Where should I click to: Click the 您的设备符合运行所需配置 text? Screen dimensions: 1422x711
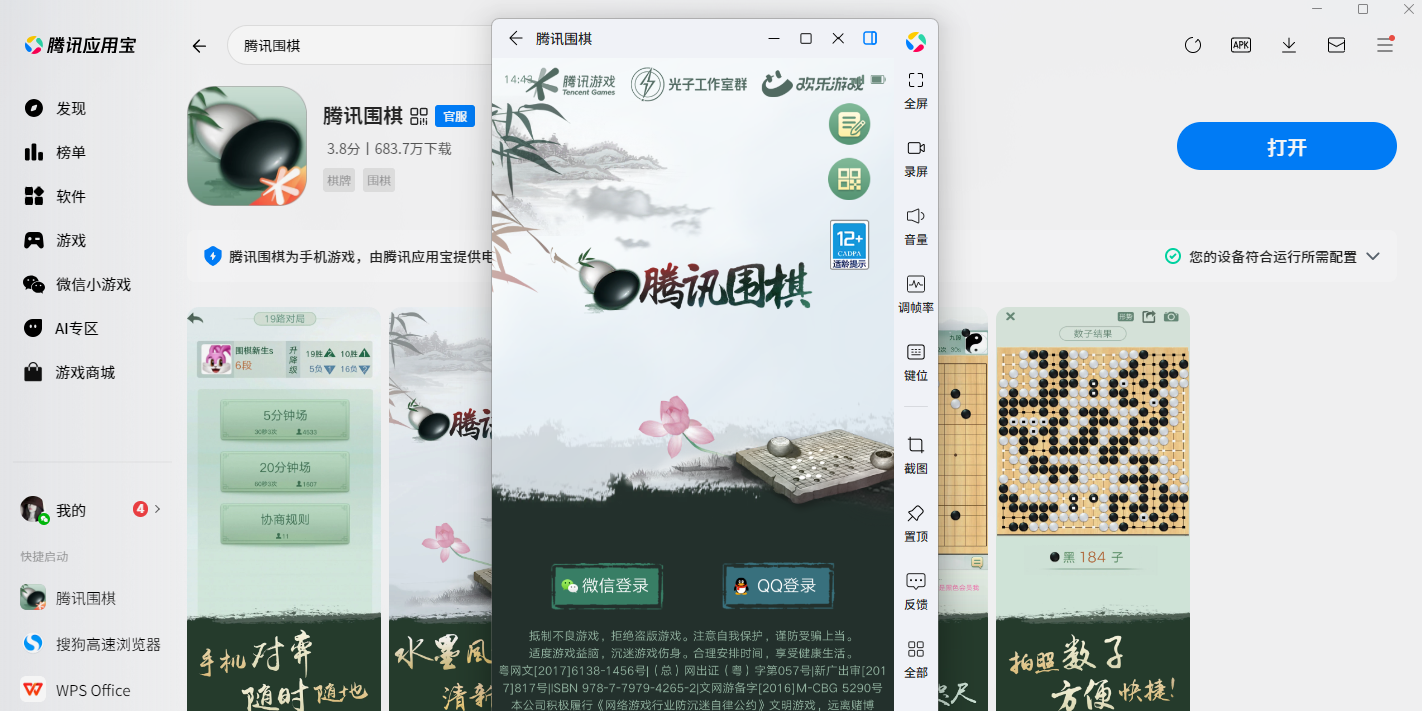1273,257
